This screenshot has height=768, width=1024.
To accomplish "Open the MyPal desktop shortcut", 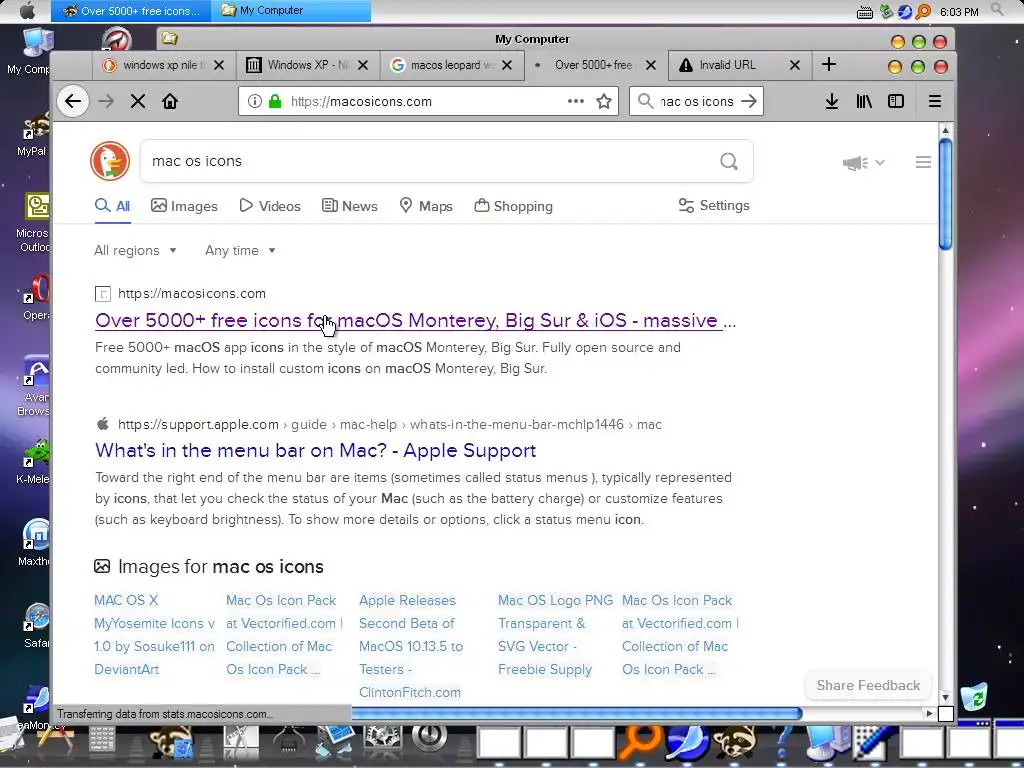I will tap(35, 135).
